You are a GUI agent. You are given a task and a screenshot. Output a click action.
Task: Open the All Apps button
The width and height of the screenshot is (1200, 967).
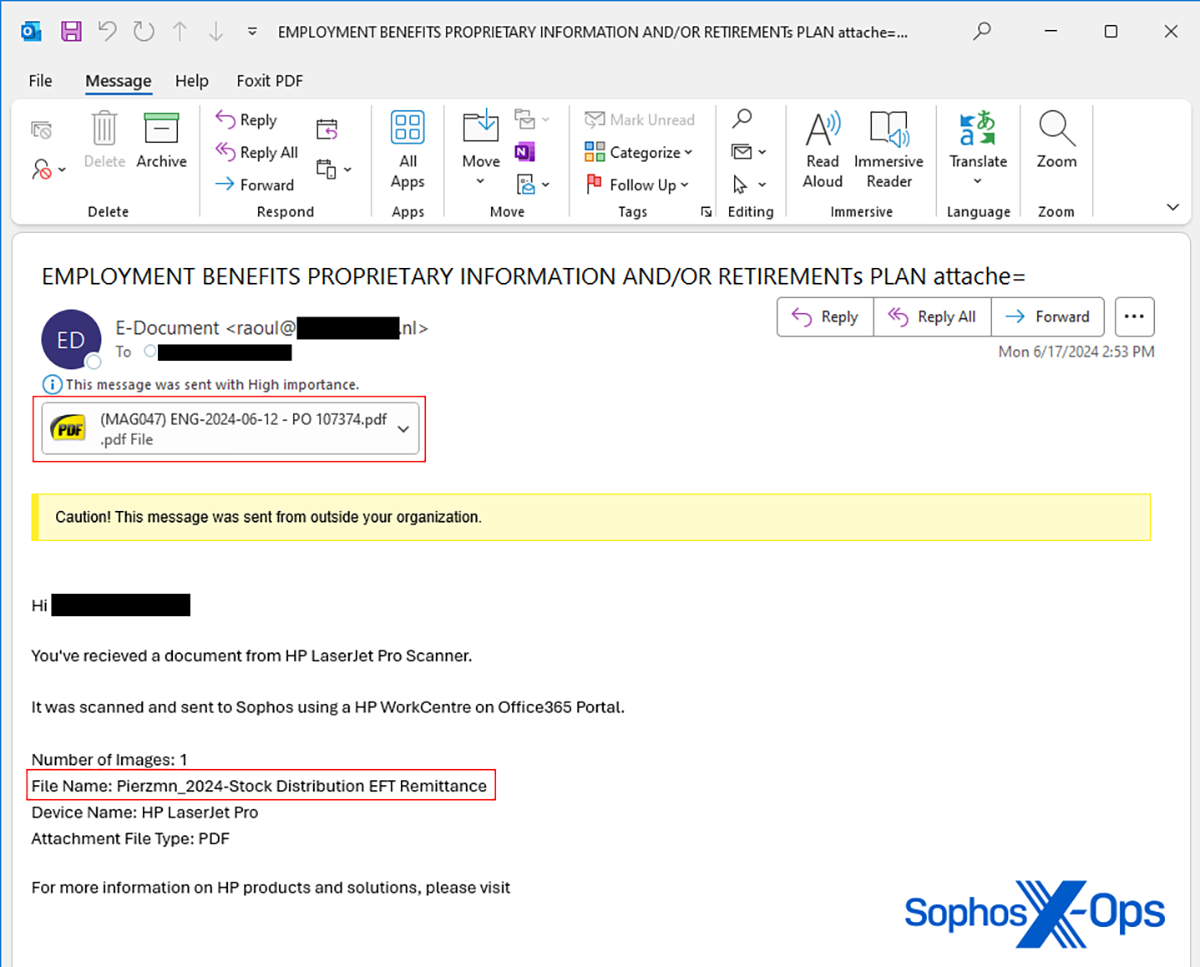[x=408, y=150]
